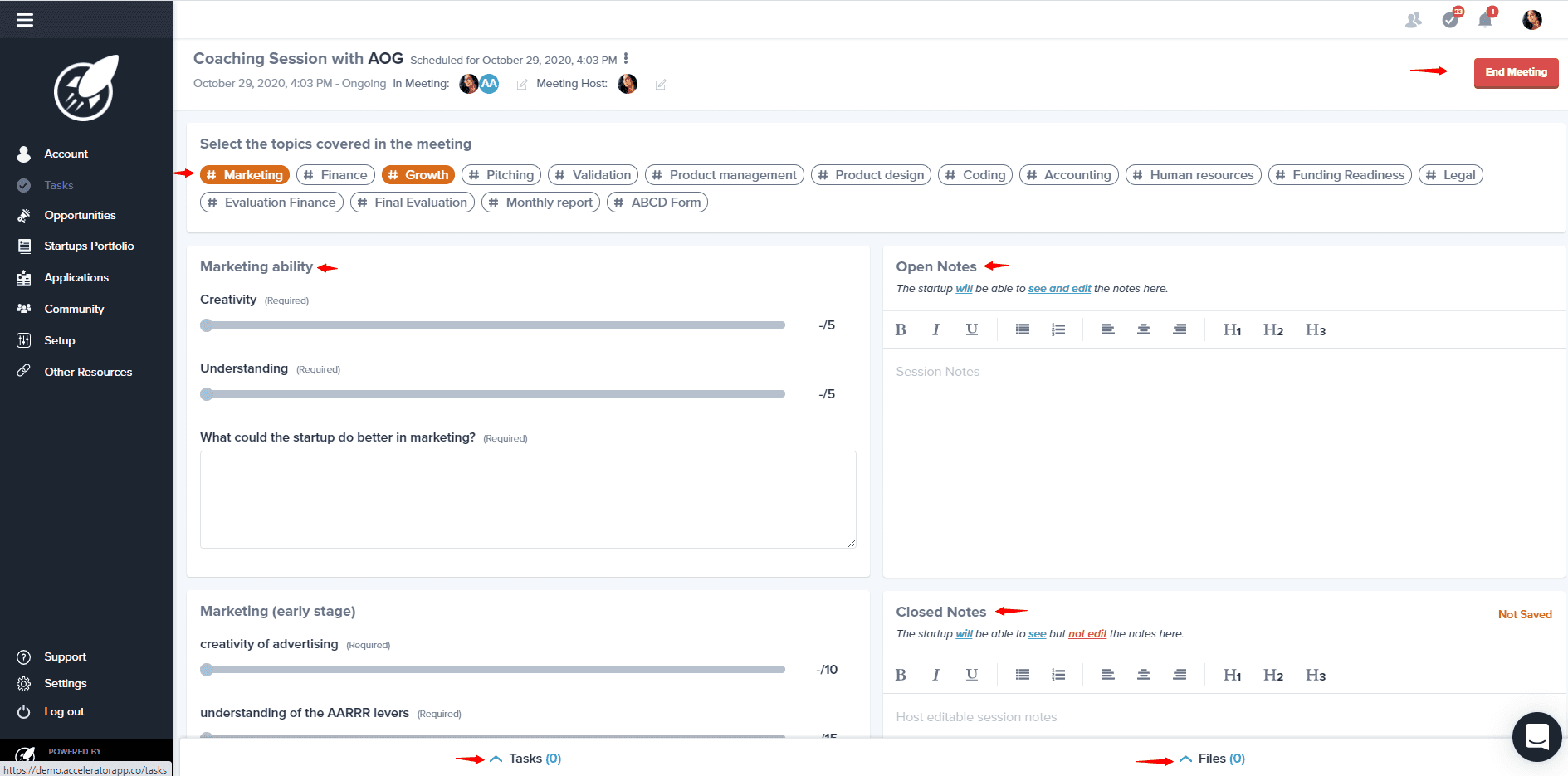
Task: Click Log out in sidebar
Action: 64,711
